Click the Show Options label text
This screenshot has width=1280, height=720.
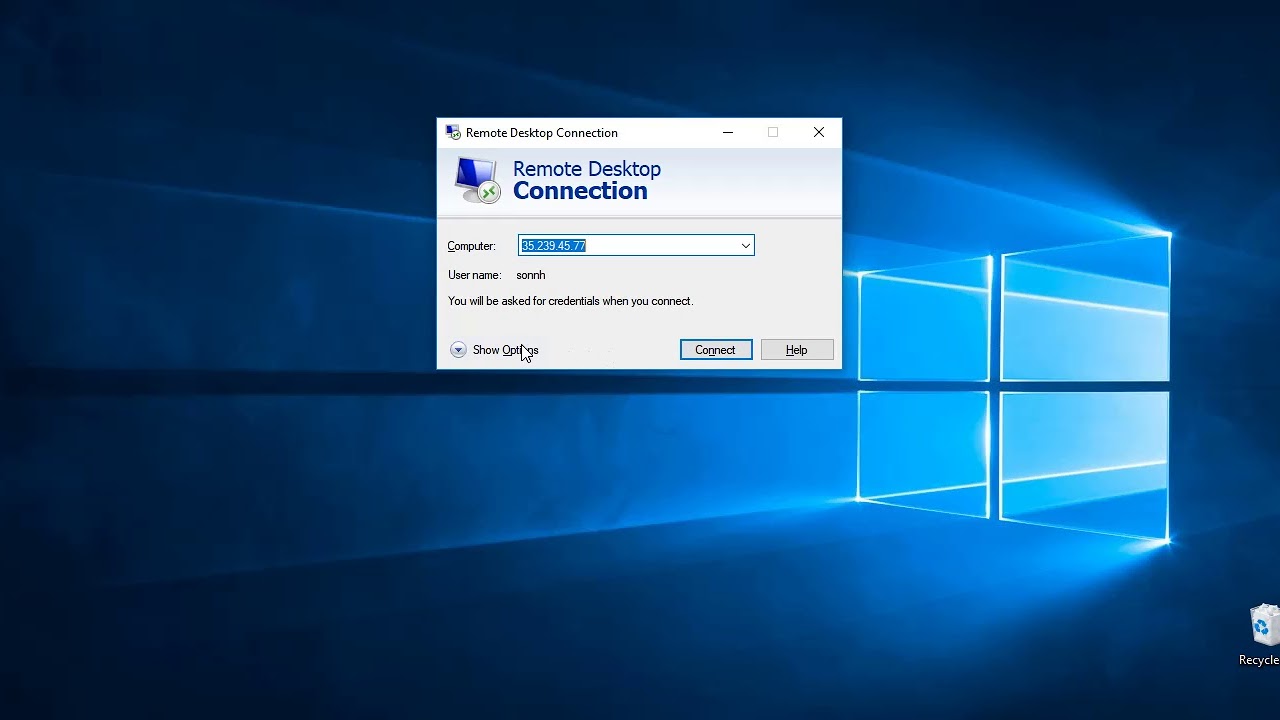pos(505,350)
